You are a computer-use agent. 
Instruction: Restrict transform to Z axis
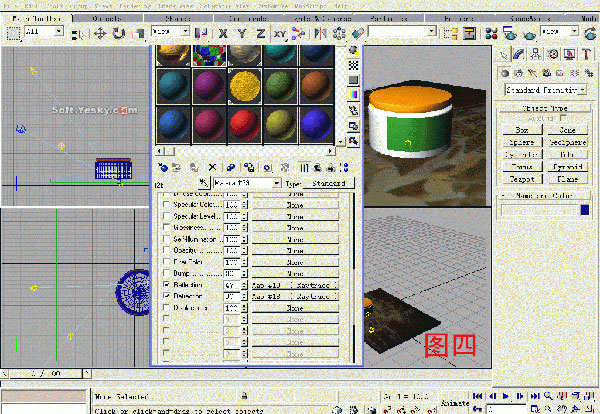pyautogui.click(x=261, y=33)
